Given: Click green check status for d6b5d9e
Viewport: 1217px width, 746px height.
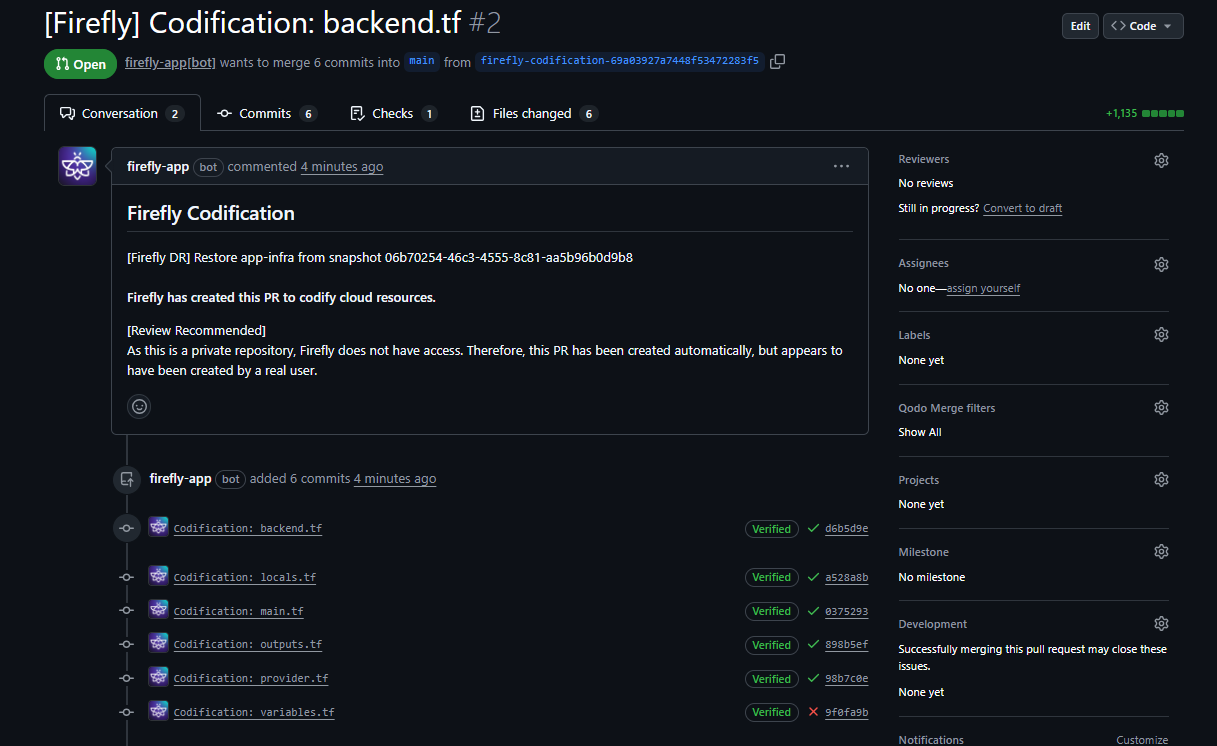Looking at the screenshot, I should 813,529.
